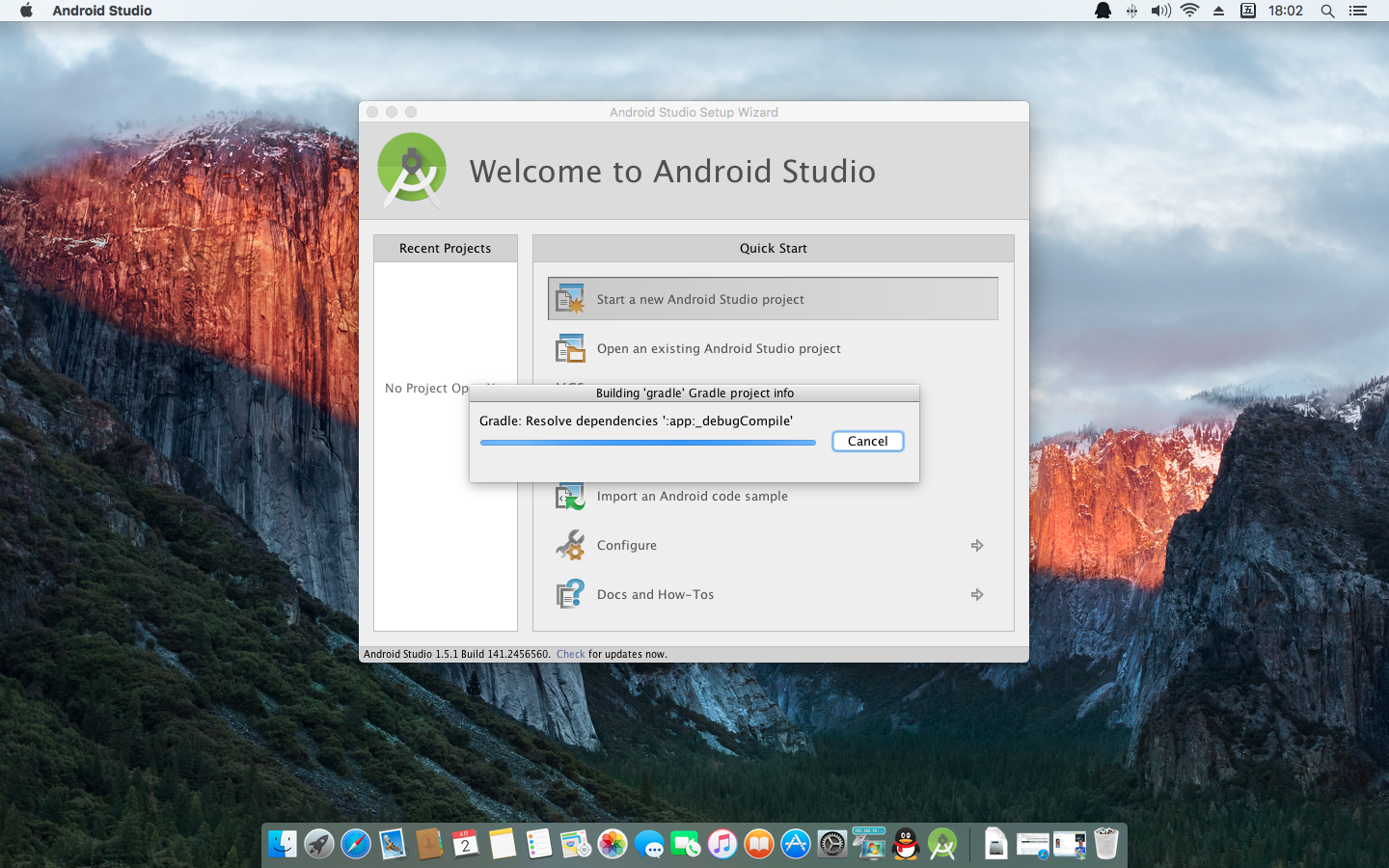Open the input method menu in menu bar
The image size is (1389, 868).
click(x=1247, y=11)
